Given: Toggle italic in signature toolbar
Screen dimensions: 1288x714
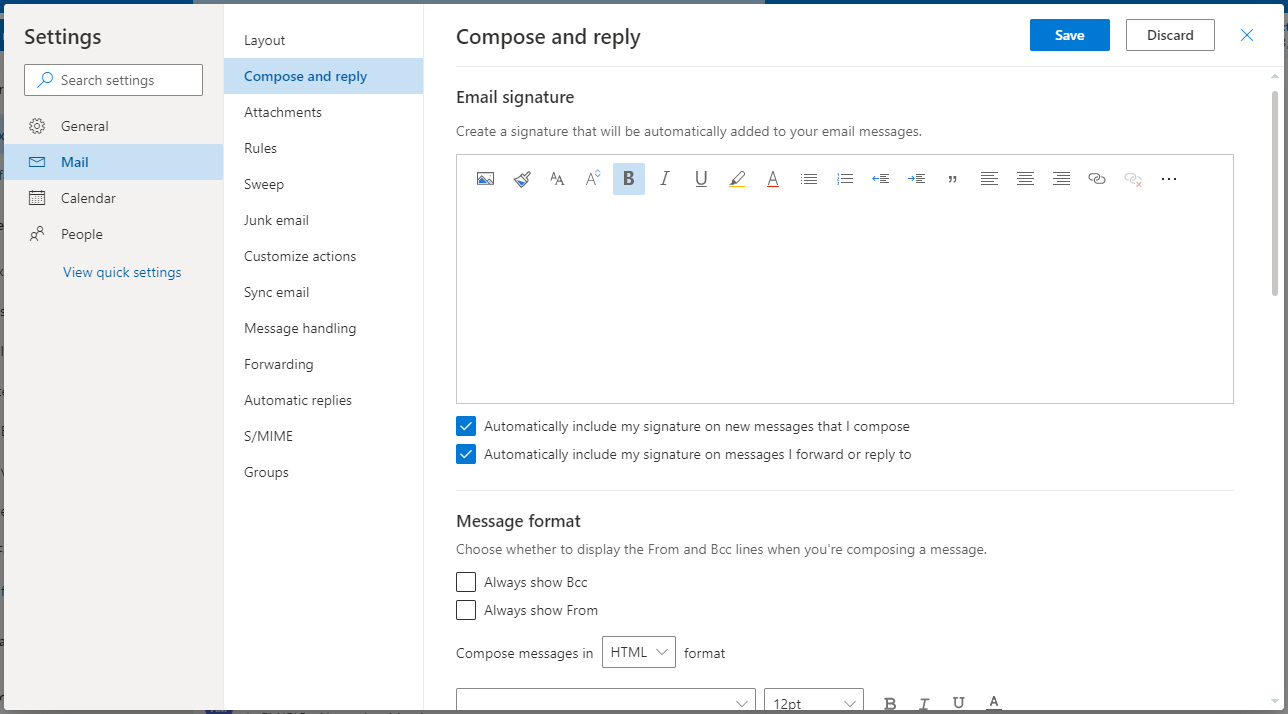Looking at the screenshot, I should click(x=665, y=179).
